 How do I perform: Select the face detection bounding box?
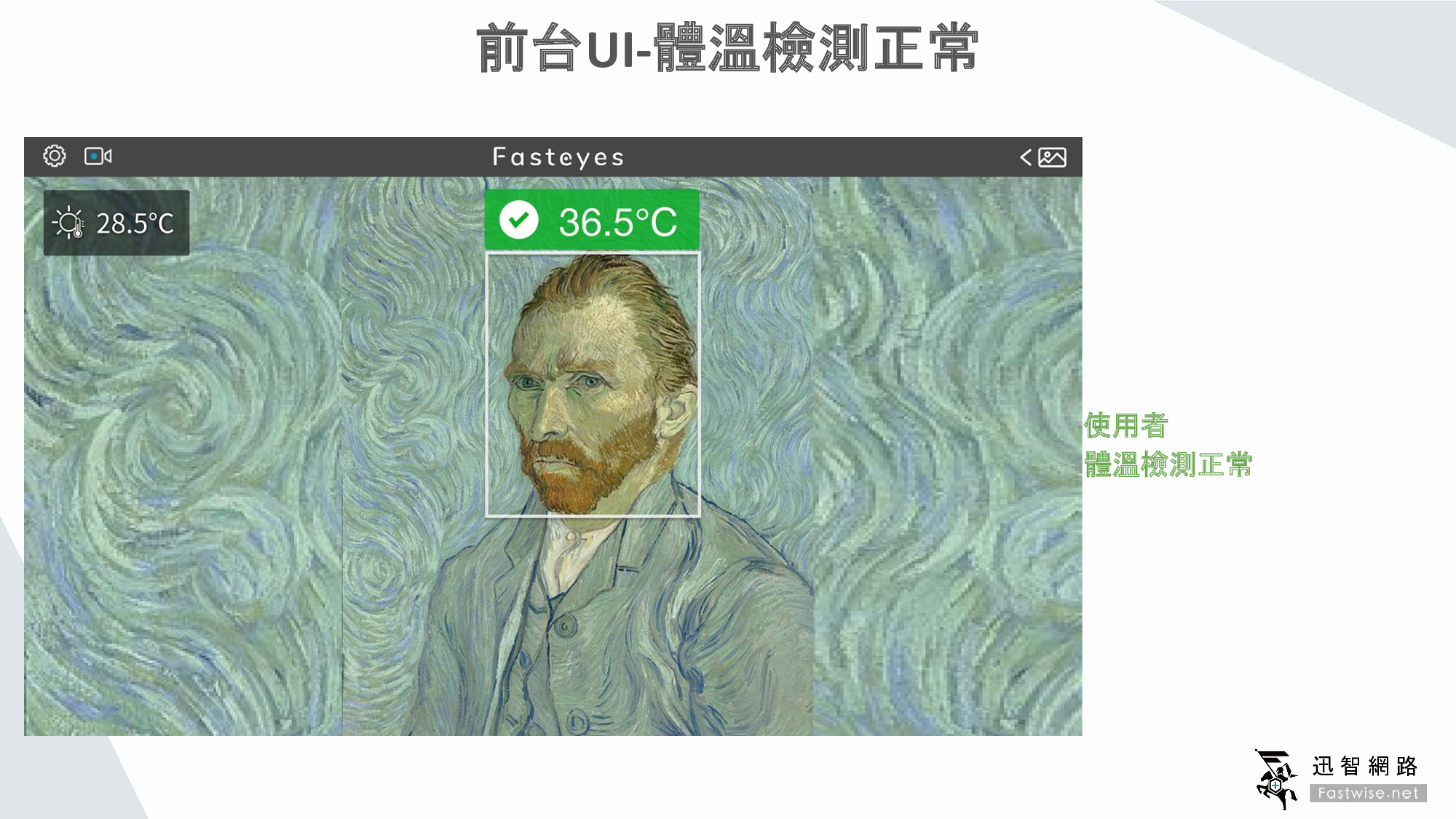[x=593, y=384]
